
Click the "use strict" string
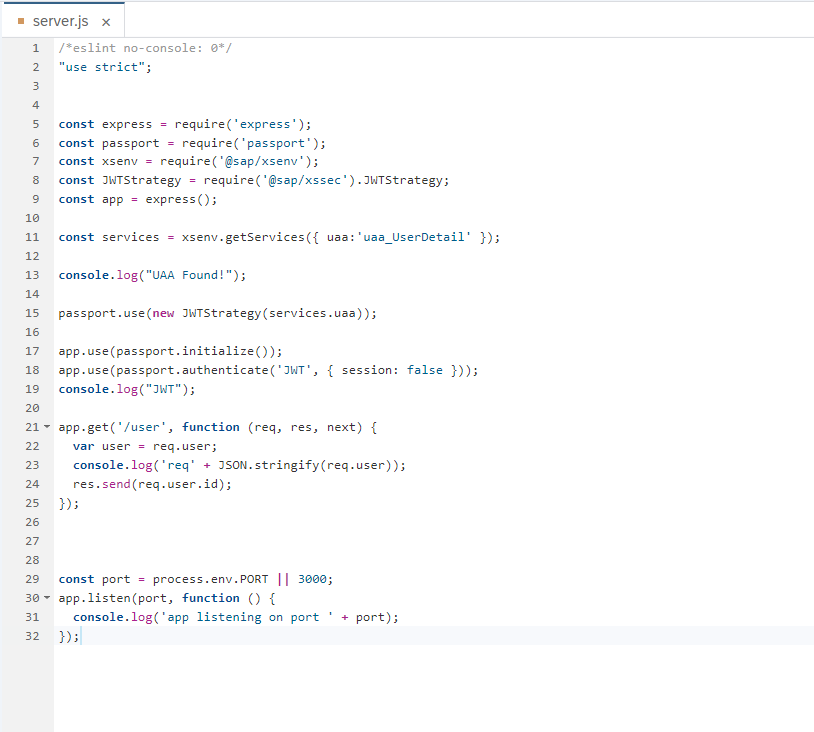coord(102,67)
